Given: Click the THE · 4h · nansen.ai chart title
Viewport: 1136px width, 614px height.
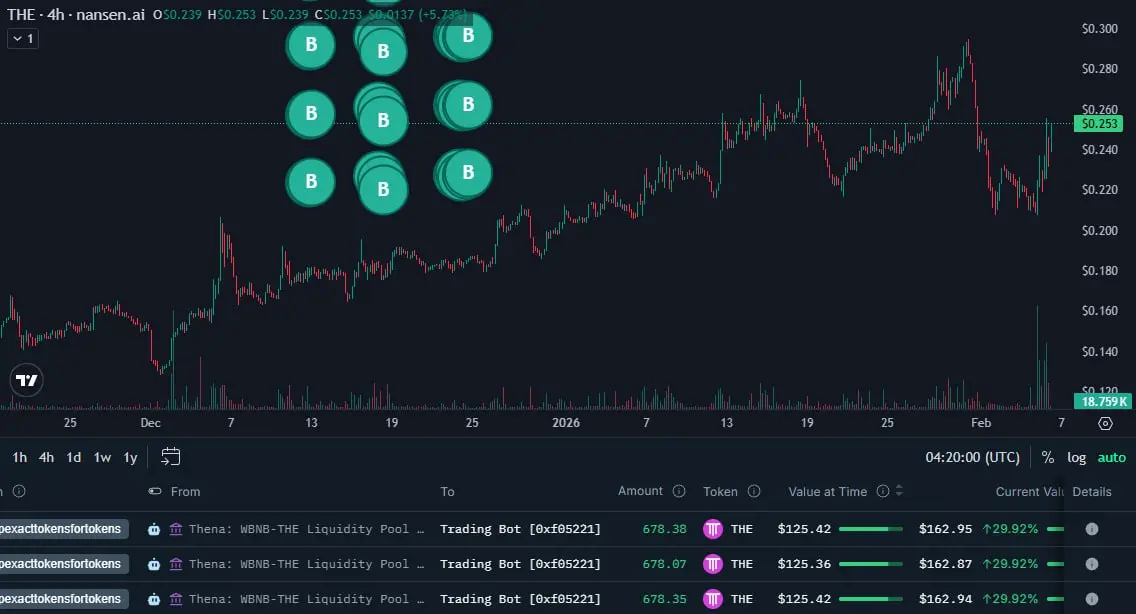Looking at the screenshot, I should (x=75, y=14).
